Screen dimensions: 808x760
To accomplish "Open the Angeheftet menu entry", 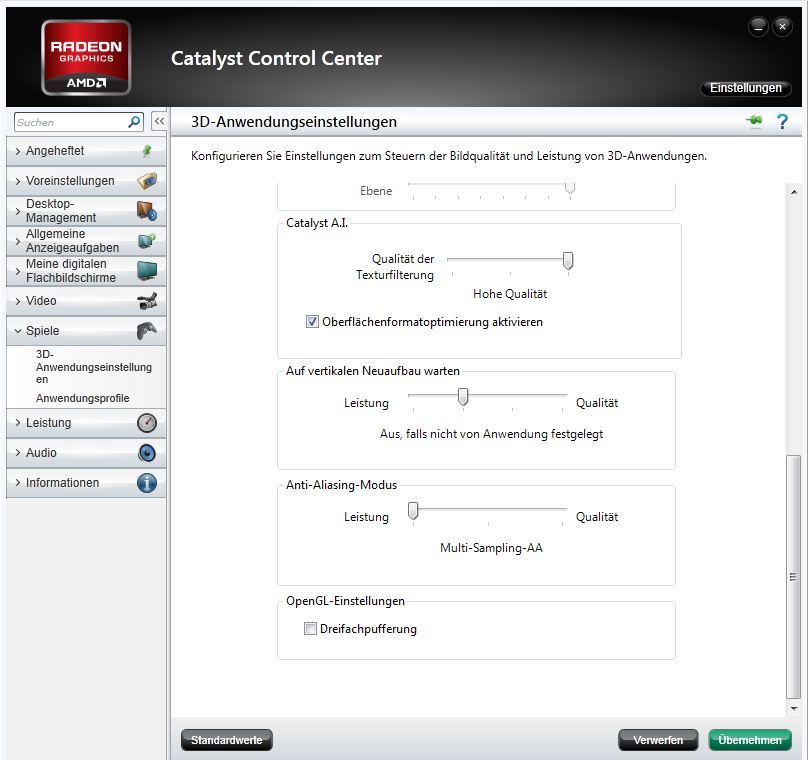I will pyautogui.click(x=86, y=151).
